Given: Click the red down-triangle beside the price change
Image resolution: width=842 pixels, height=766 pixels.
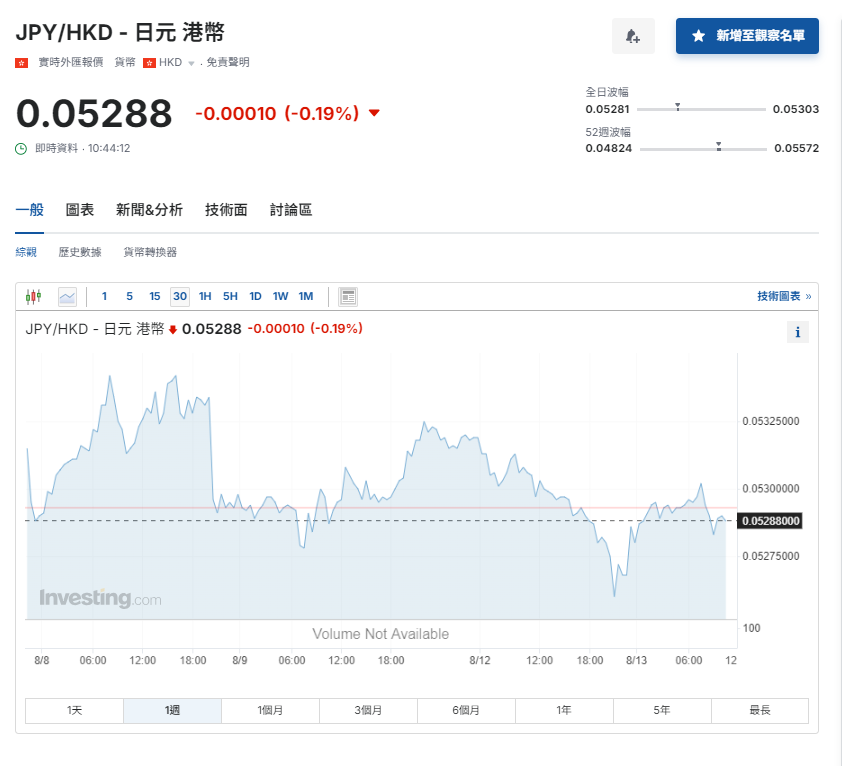Looking at the screenshot, I should tap(374, 113).
